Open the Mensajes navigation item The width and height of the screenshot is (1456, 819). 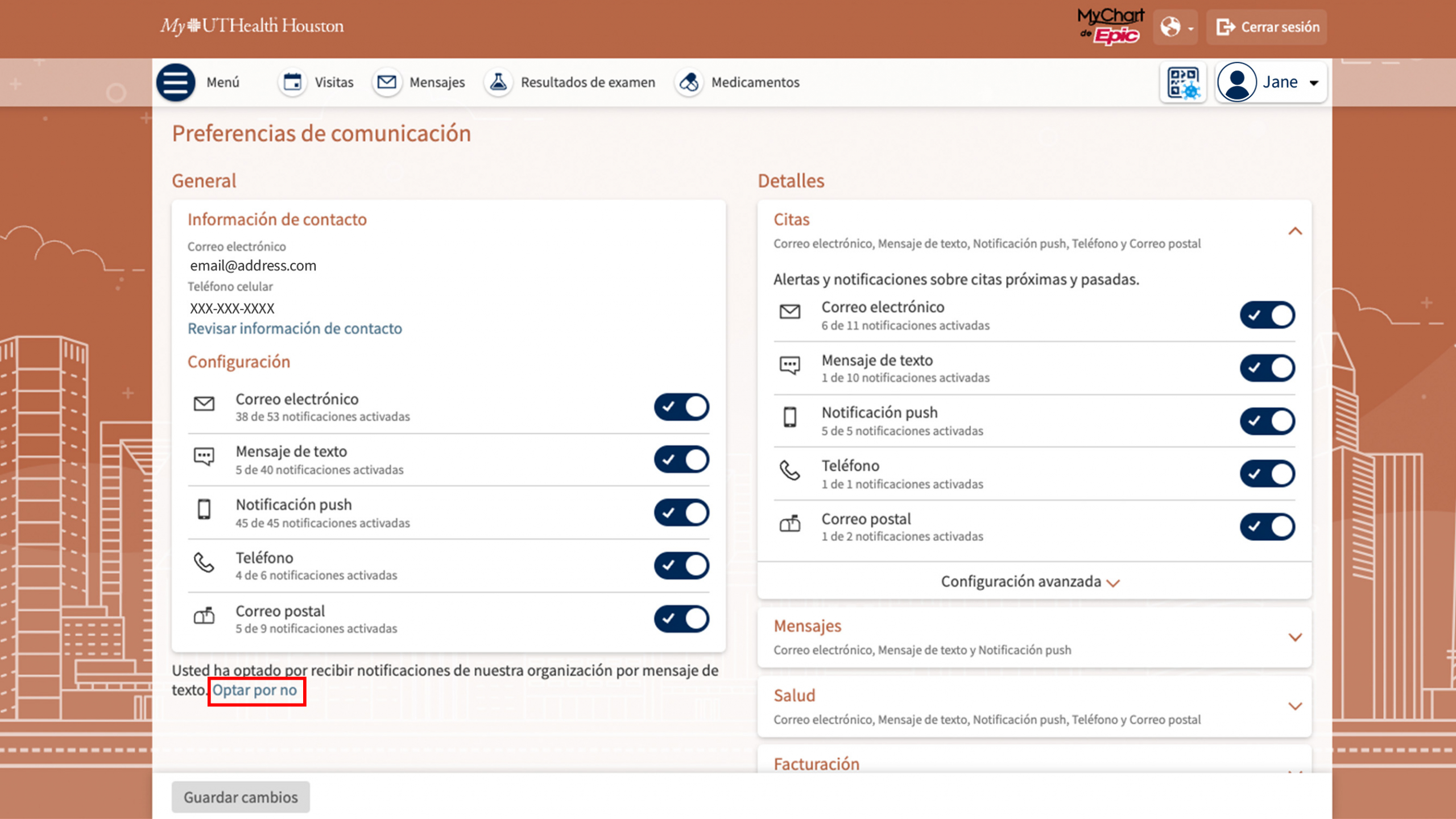(x=437, y=82)
